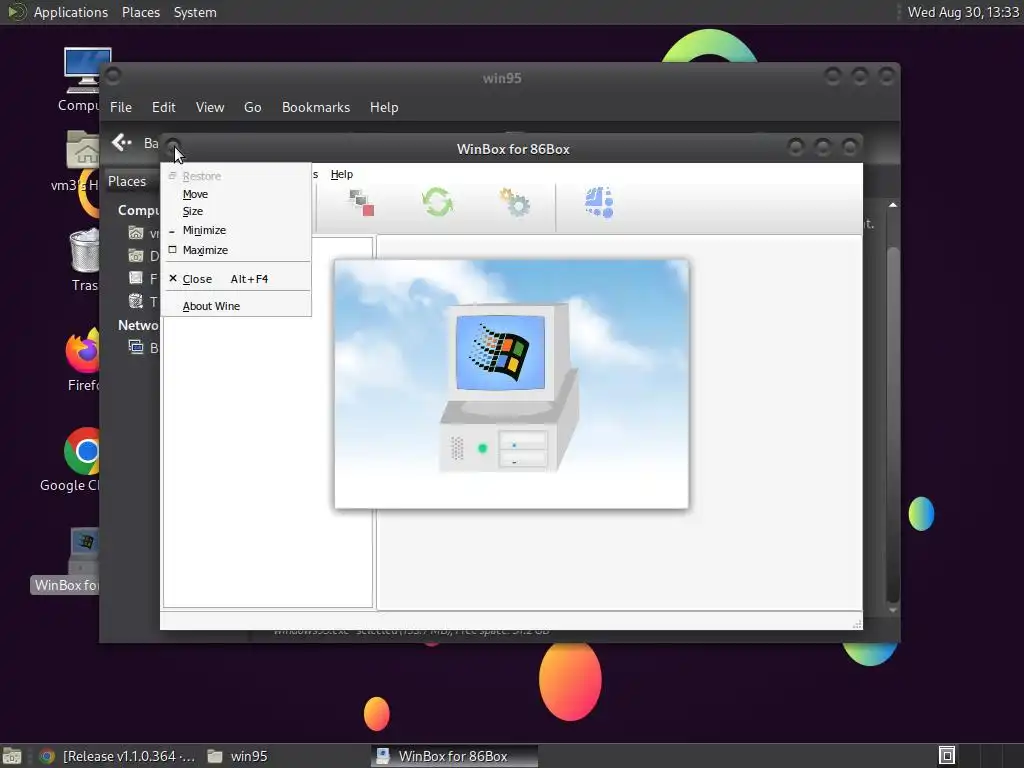Click win95 window menu button in titlebar
This screenshot has width=1024, height=768.
(x=113, y=76)
